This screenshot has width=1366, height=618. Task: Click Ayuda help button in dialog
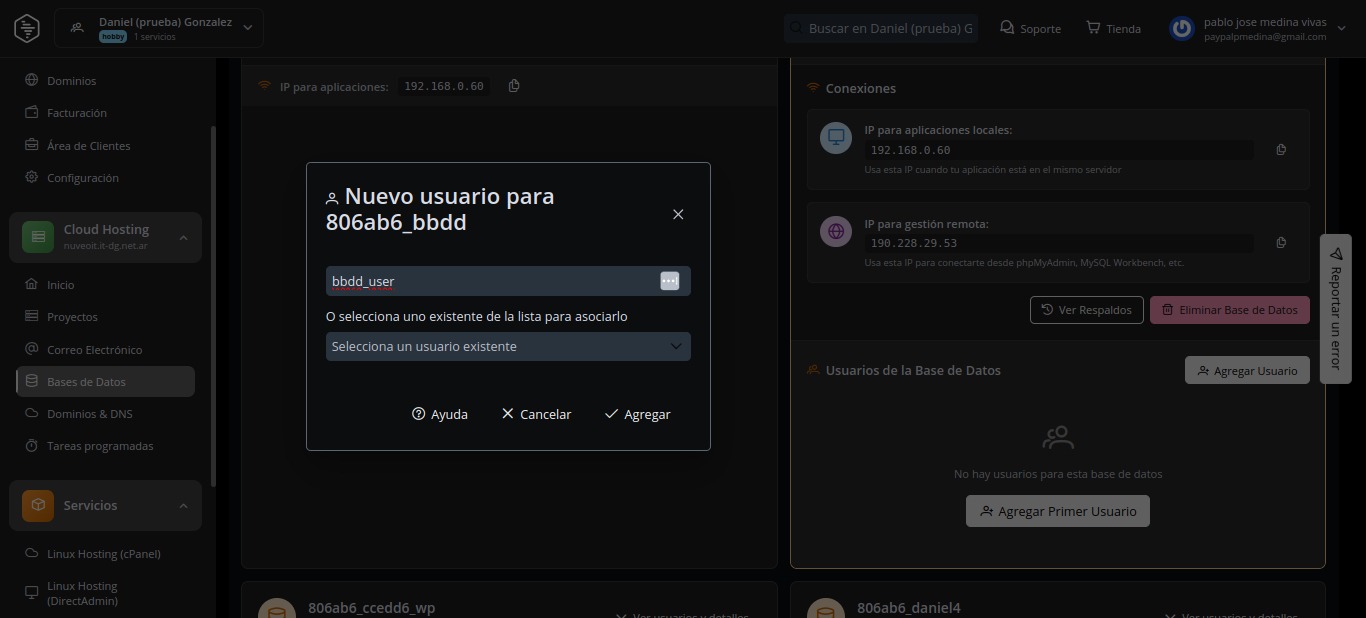pyautogui.click(x=440, y=414)
